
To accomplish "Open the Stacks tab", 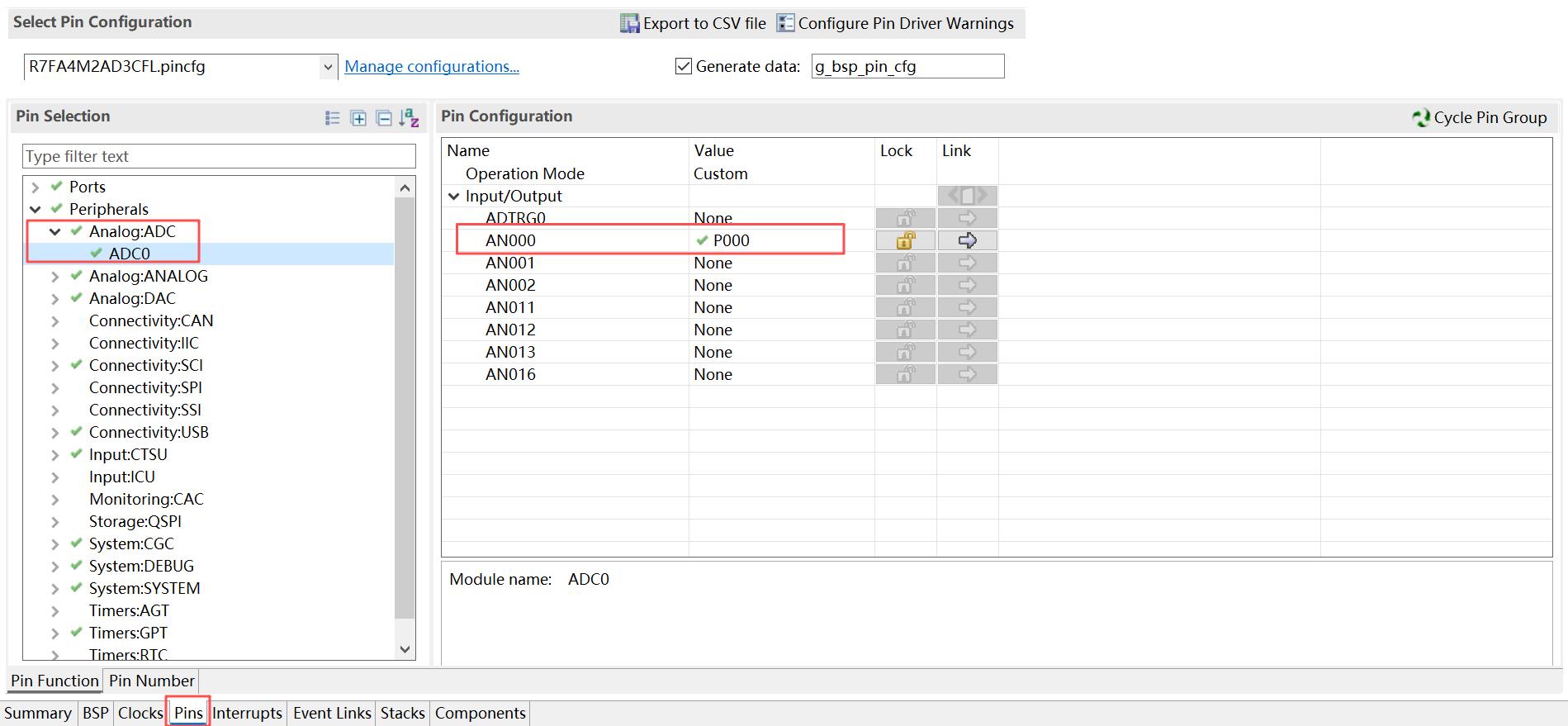I will click(403, 713).
